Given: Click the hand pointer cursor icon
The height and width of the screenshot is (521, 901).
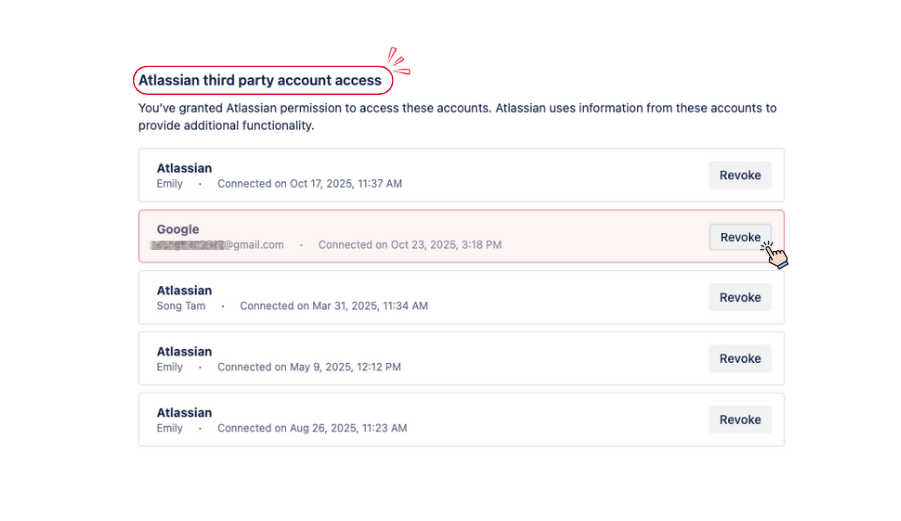Looking at the screenshot, I should pos(775,254).
